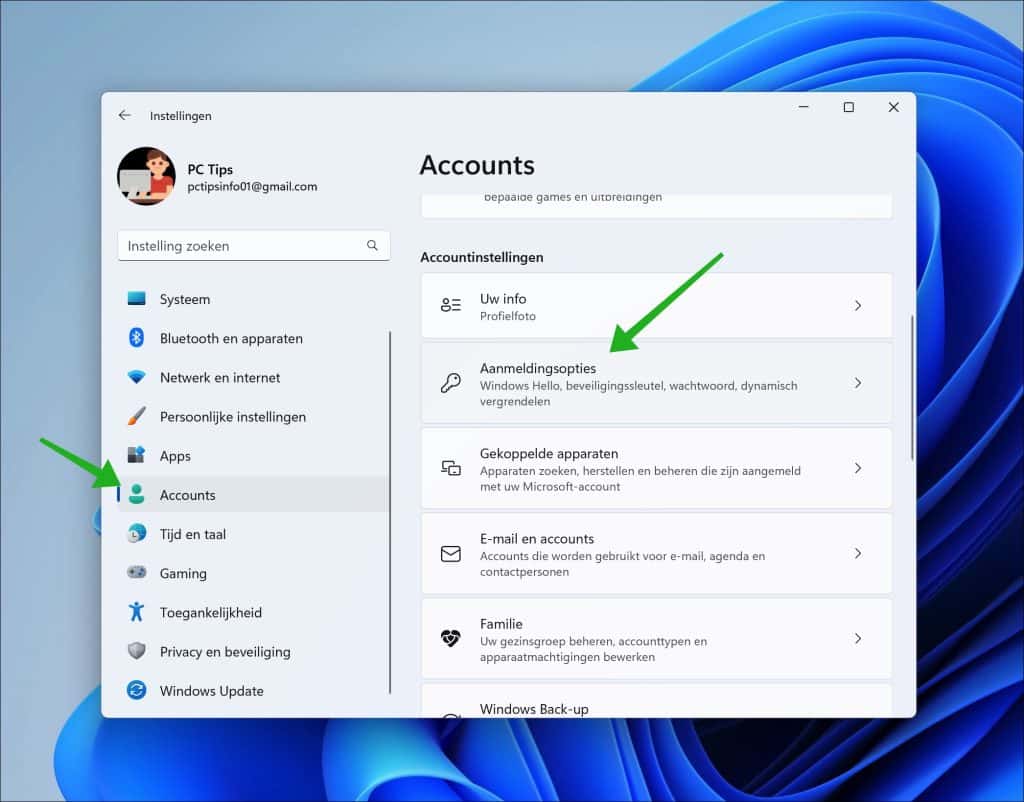1024x802 pixels.
Task: Open the Privacy en beveiliging label
Action: coord(225,652)
